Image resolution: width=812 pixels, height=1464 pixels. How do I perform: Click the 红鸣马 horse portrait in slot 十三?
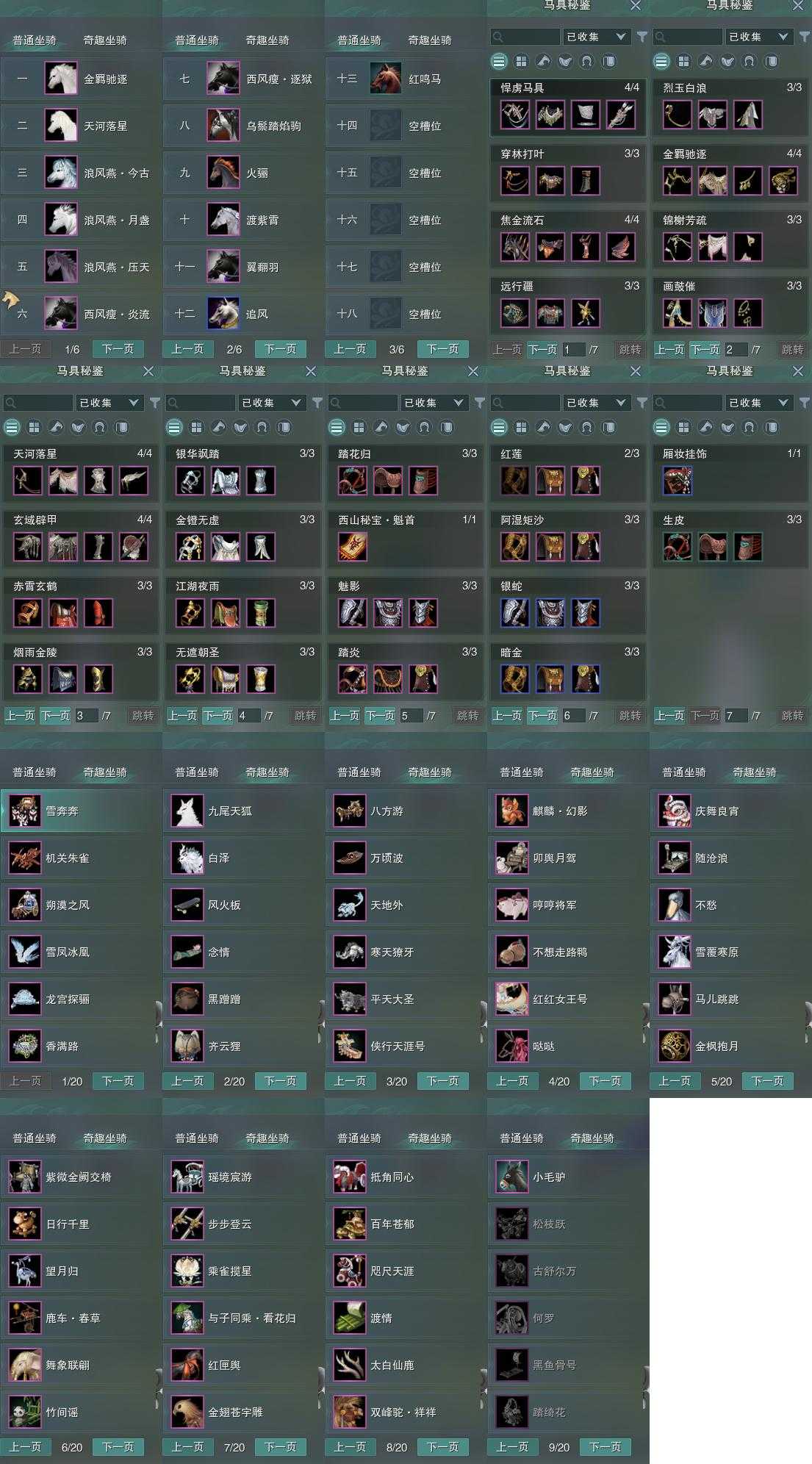click(386, 78)
